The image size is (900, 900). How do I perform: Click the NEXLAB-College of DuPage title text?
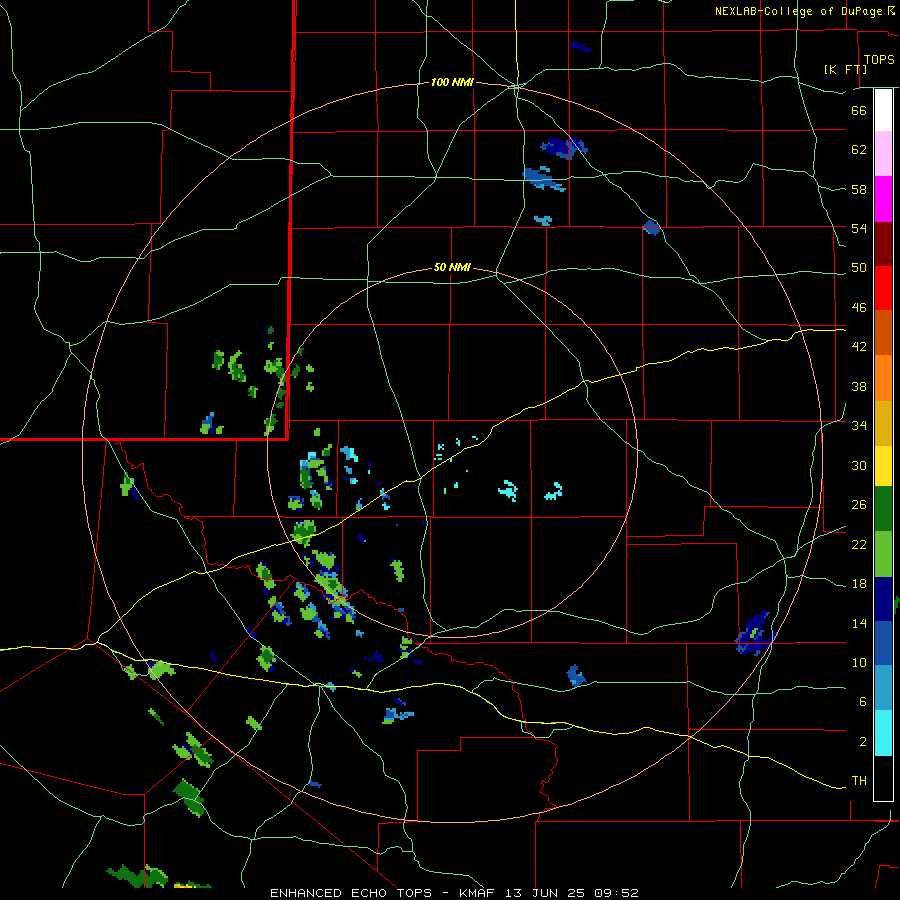[798, 11]
